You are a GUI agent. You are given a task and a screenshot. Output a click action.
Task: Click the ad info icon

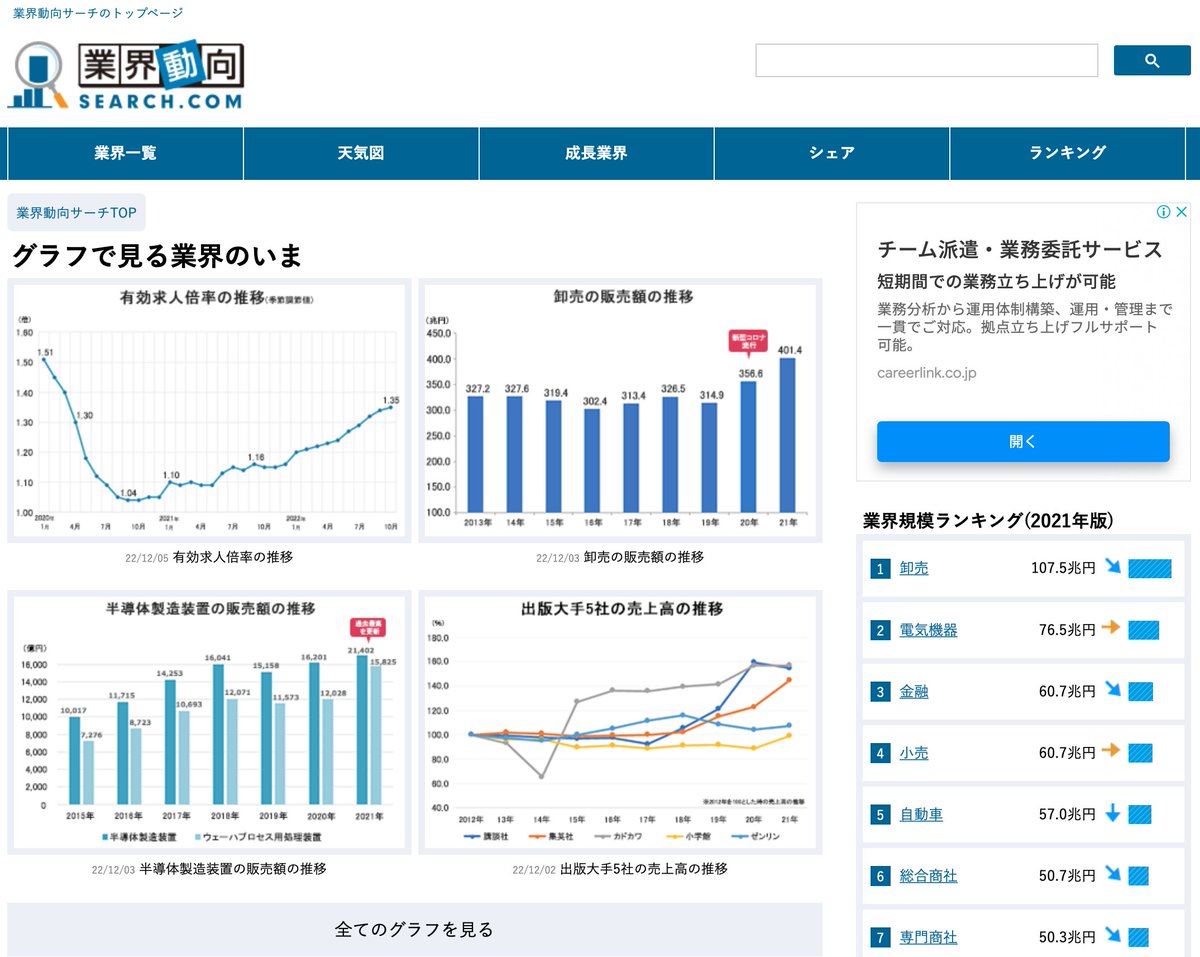coord(1164,212)
